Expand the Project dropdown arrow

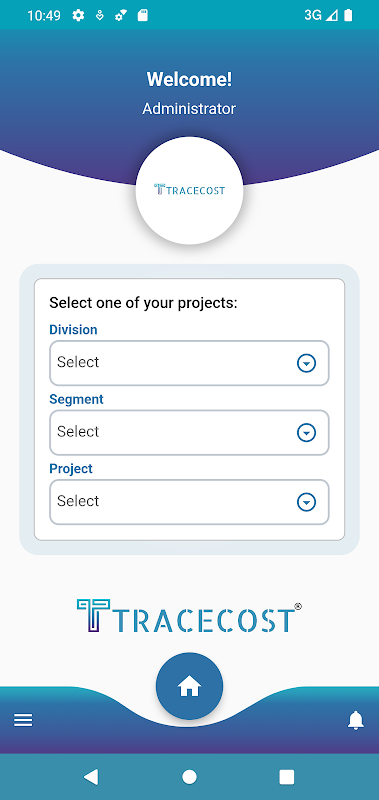(307, 503)
